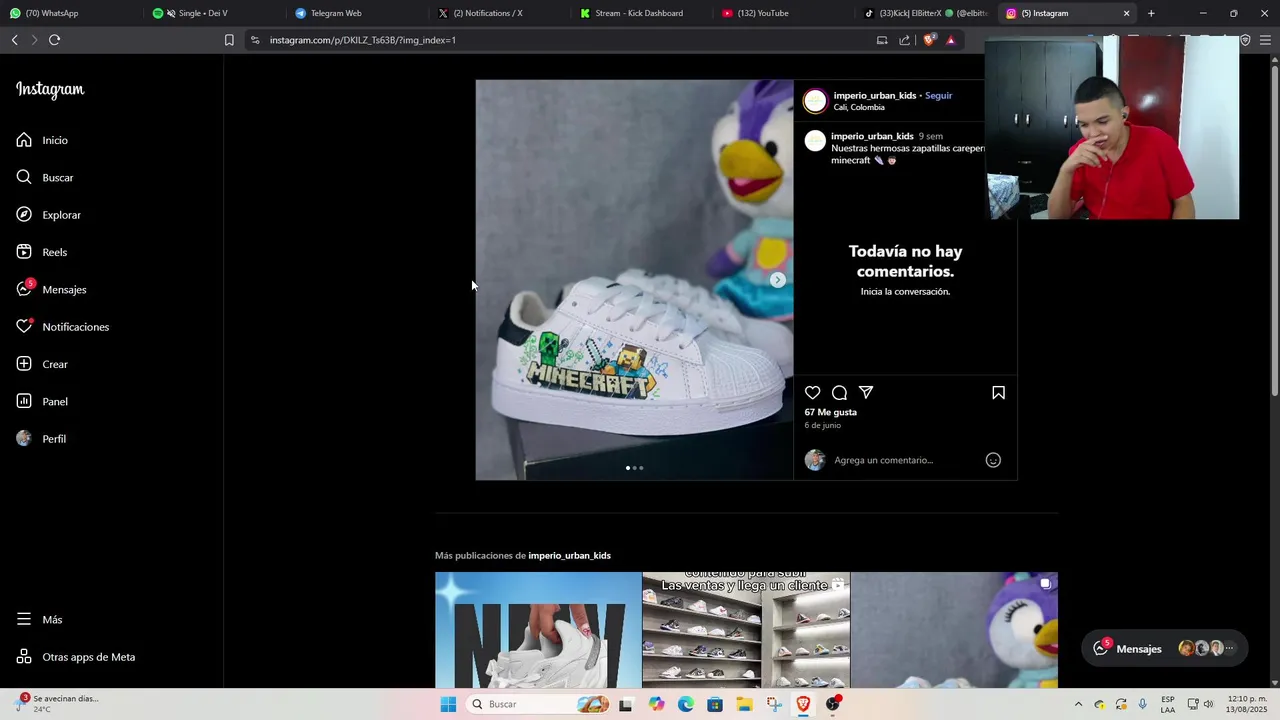Open the taskbar weather widget showing 24°C
Viewport: 1280px width, 720px height.
tap(58, 704)
